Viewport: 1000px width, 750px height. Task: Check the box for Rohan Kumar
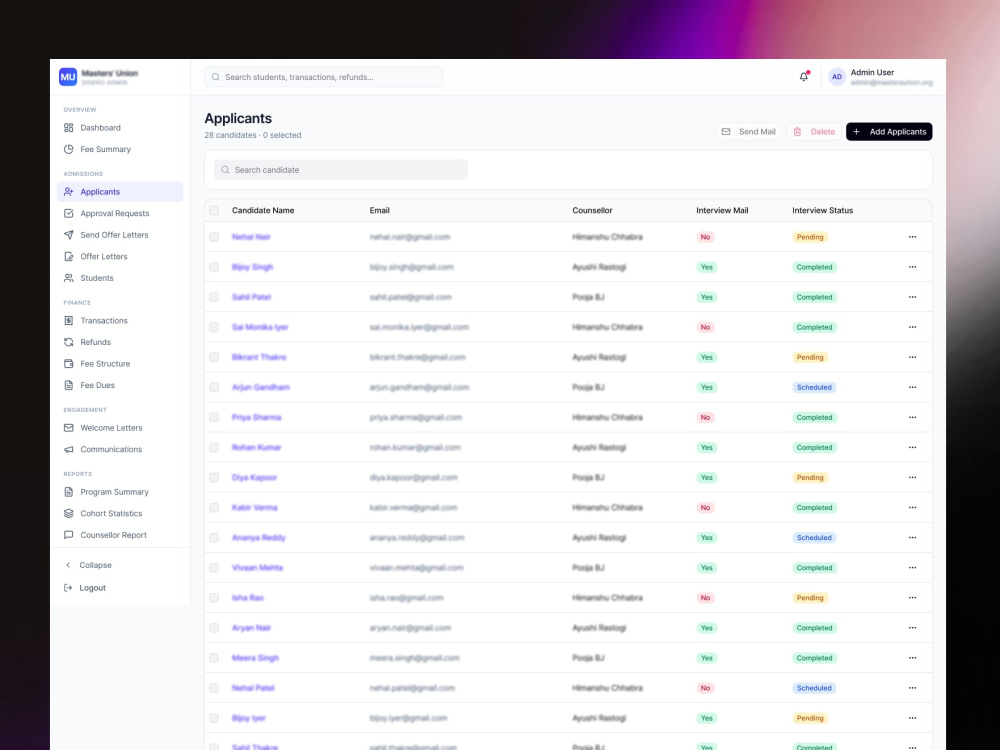[x=214, y=447]
